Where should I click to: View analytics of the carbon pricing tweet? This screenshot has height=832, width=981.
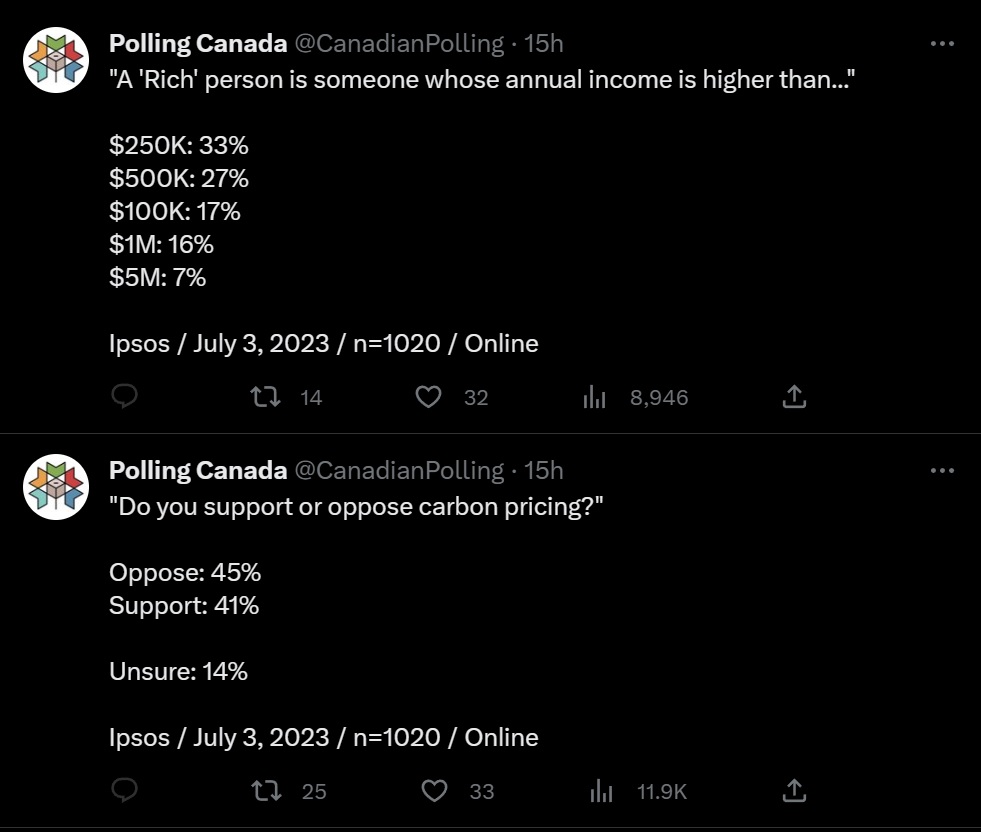click(601, 791)
